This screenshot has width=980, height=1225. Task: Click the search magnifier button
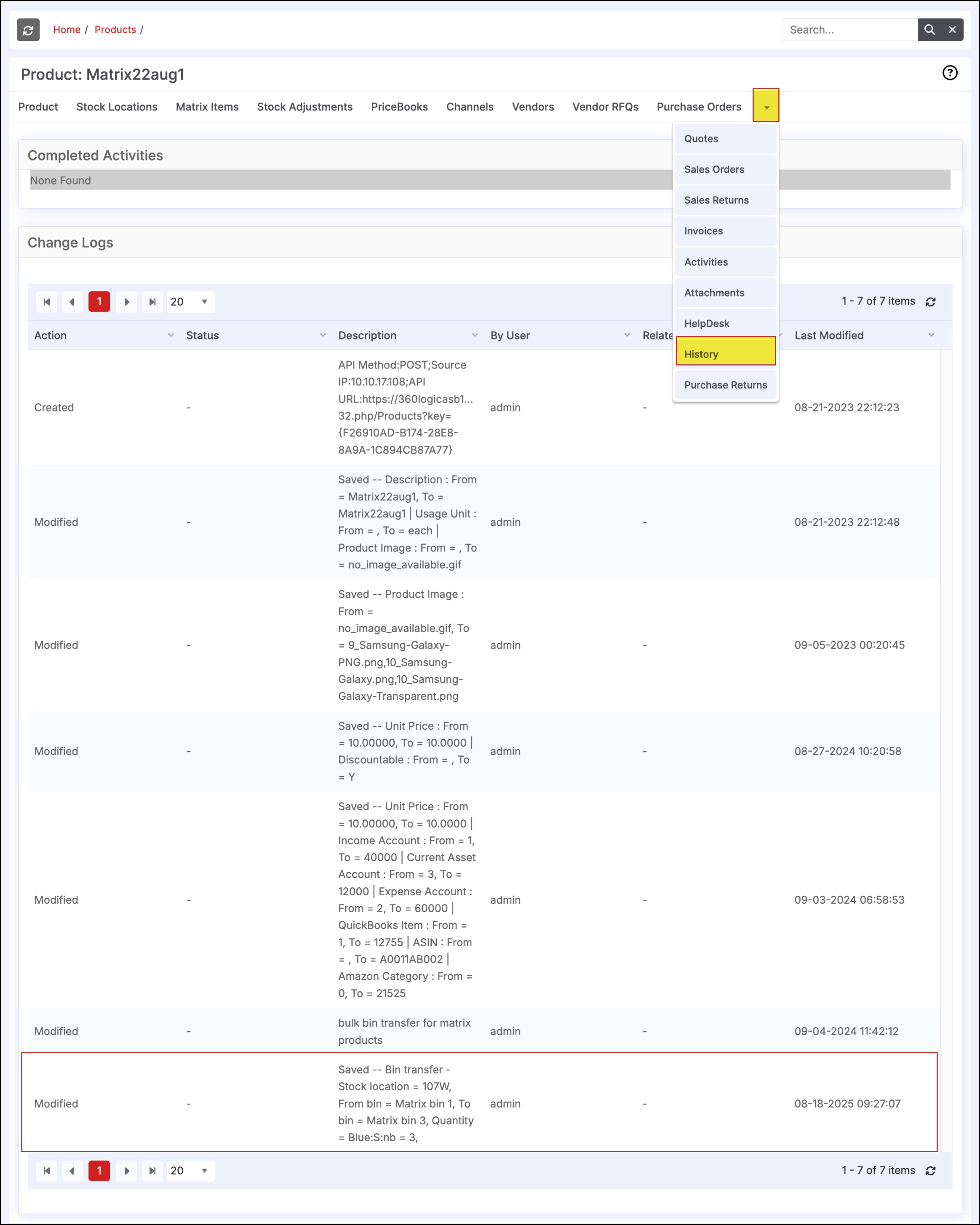pyautogui.click(x=929, y=29)
